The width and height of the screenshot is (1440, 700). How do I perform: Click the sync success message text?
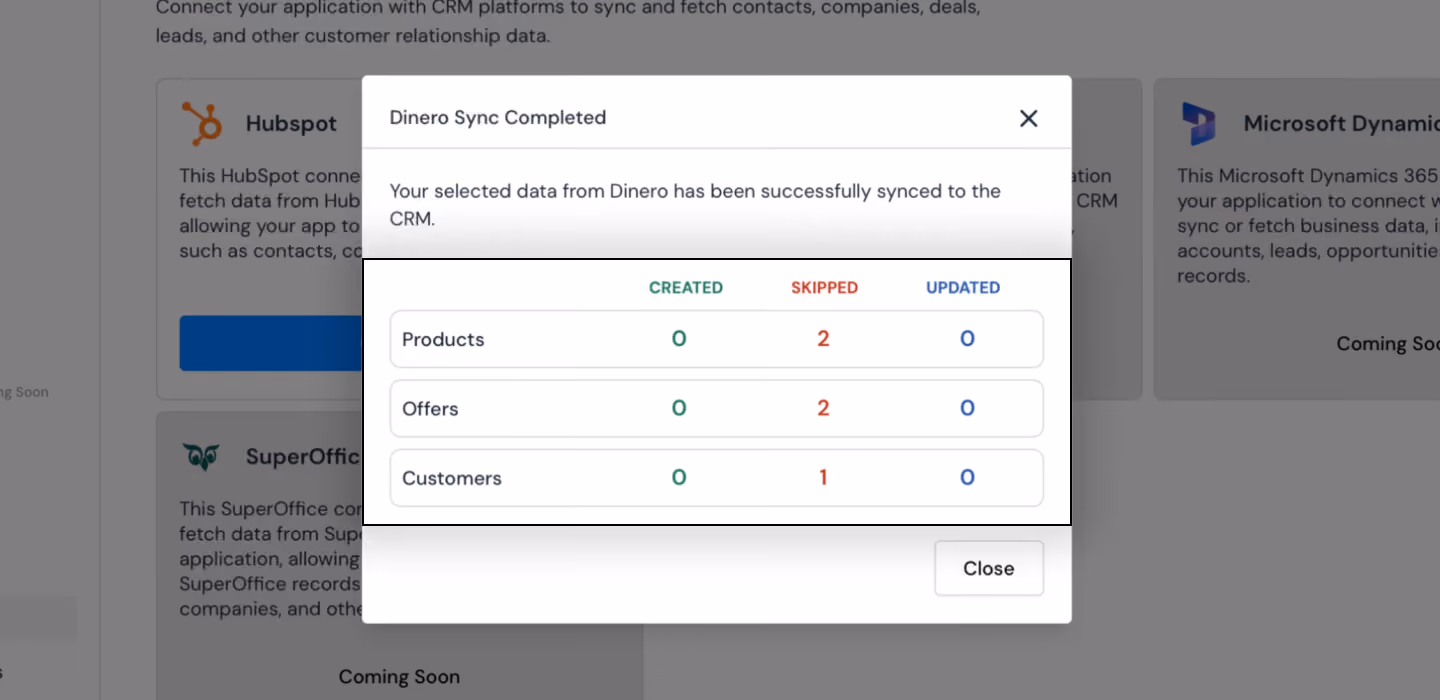click(695, 204)
